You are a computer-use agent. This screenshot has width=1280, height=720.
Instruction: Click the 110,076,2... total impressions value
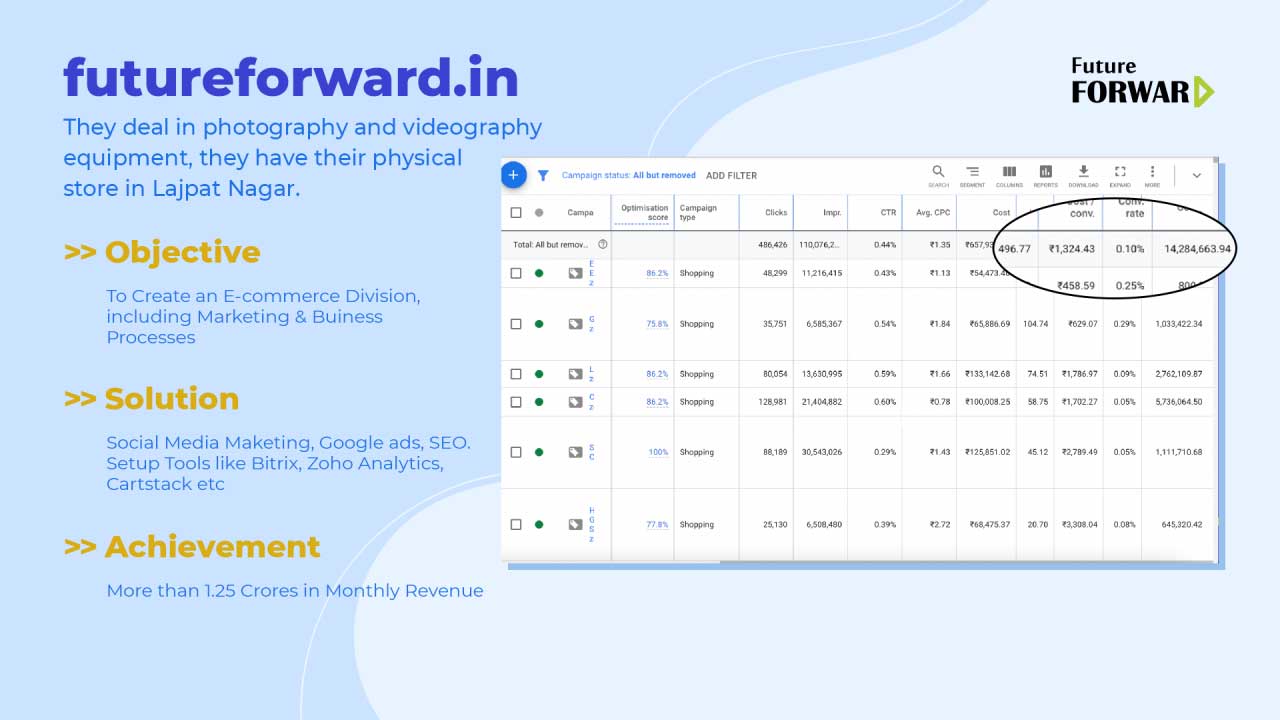821,244
